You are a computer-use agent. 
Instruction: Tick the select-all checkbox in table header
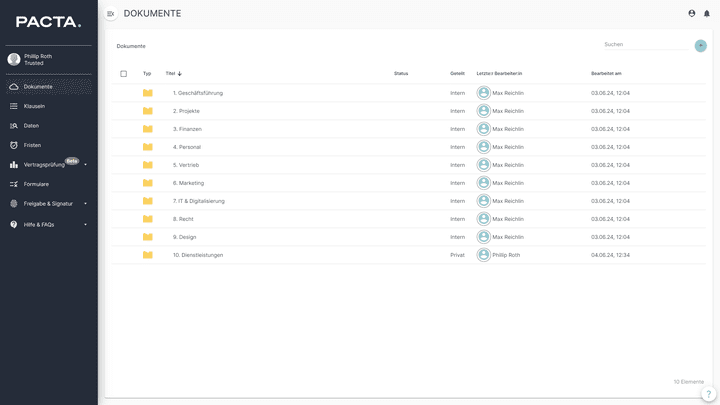[x=124, y=74]
